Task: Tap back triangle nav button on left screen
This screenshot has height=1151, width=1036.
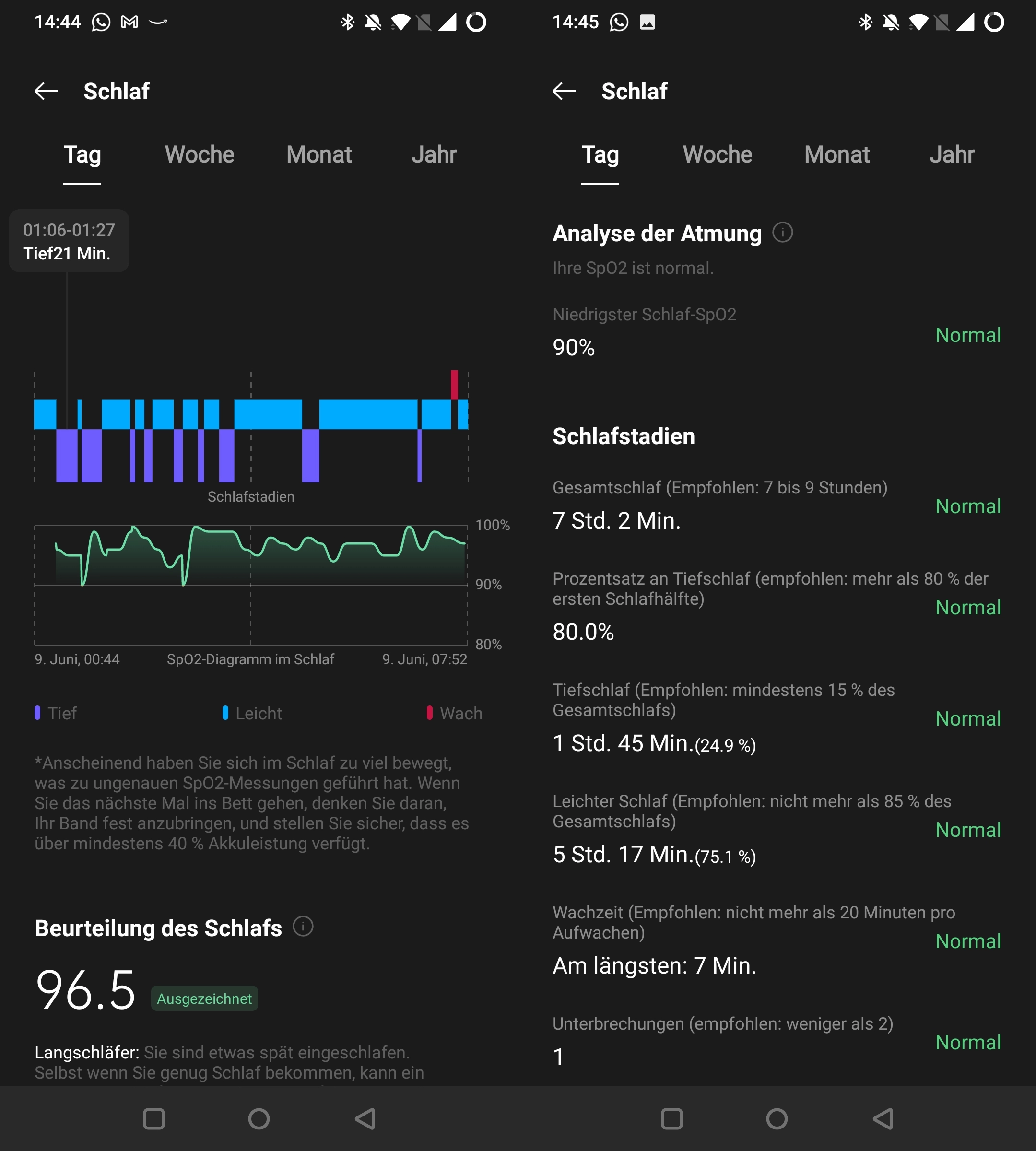Action: pos(365,1118)
